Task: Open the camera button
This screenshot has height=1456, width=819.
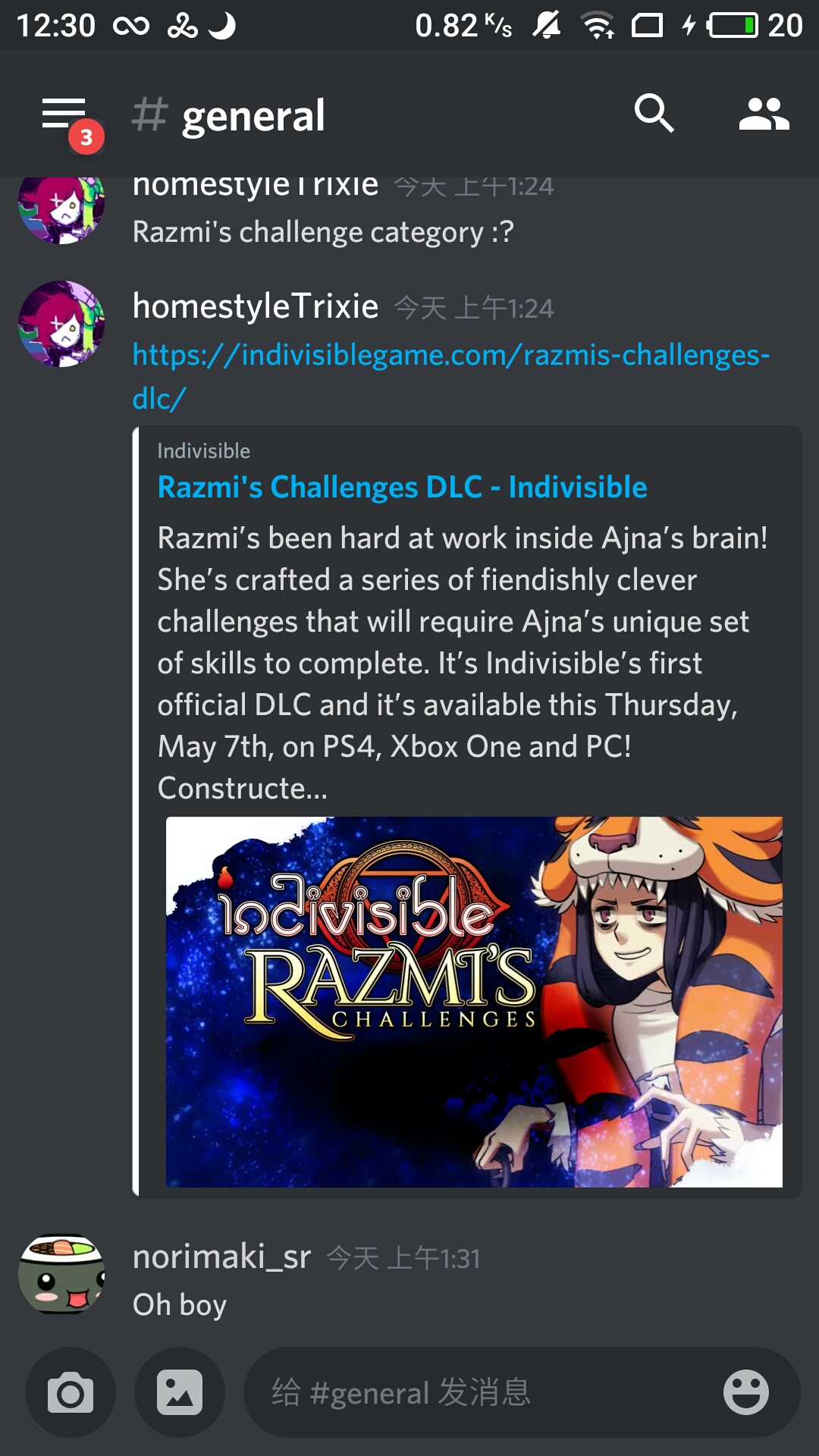Action: pyautogui.click(x=71, y=1392)
